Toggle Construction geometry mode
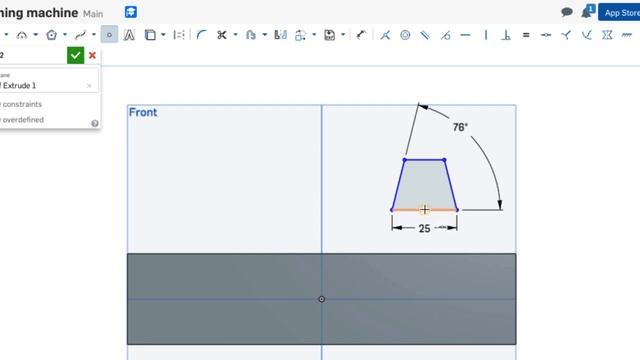This screenshot has height=360, width=640. (x=179, y=35)
